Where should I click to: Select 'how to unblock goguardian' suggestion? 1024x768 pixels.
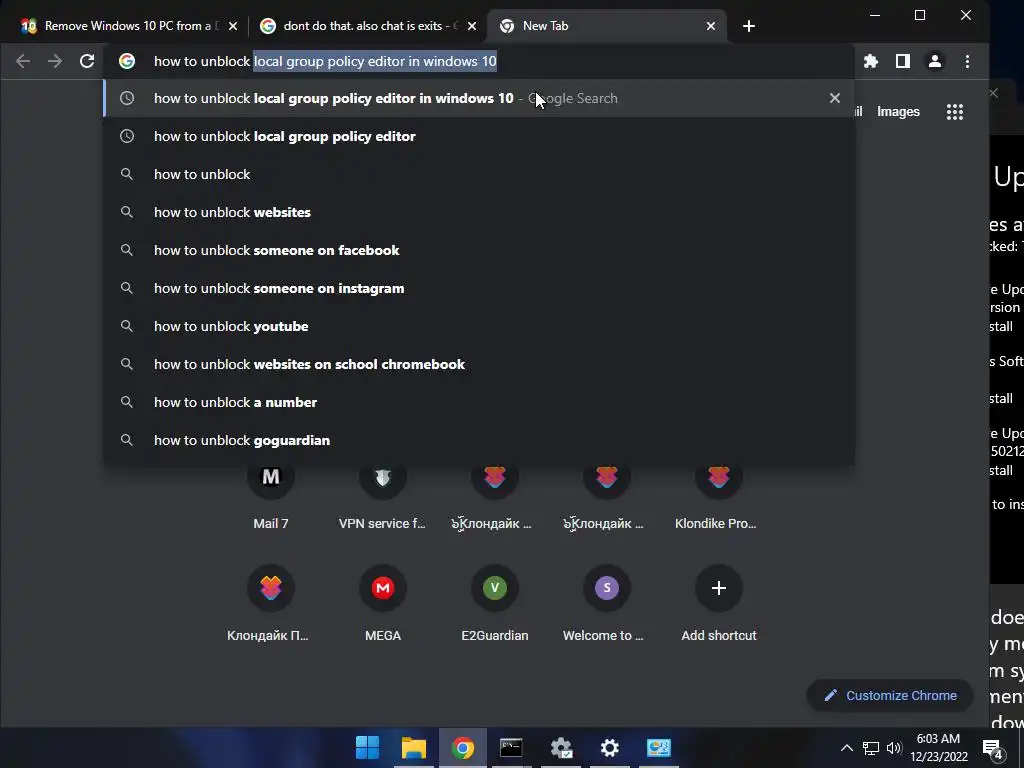(x=479, y=440)
